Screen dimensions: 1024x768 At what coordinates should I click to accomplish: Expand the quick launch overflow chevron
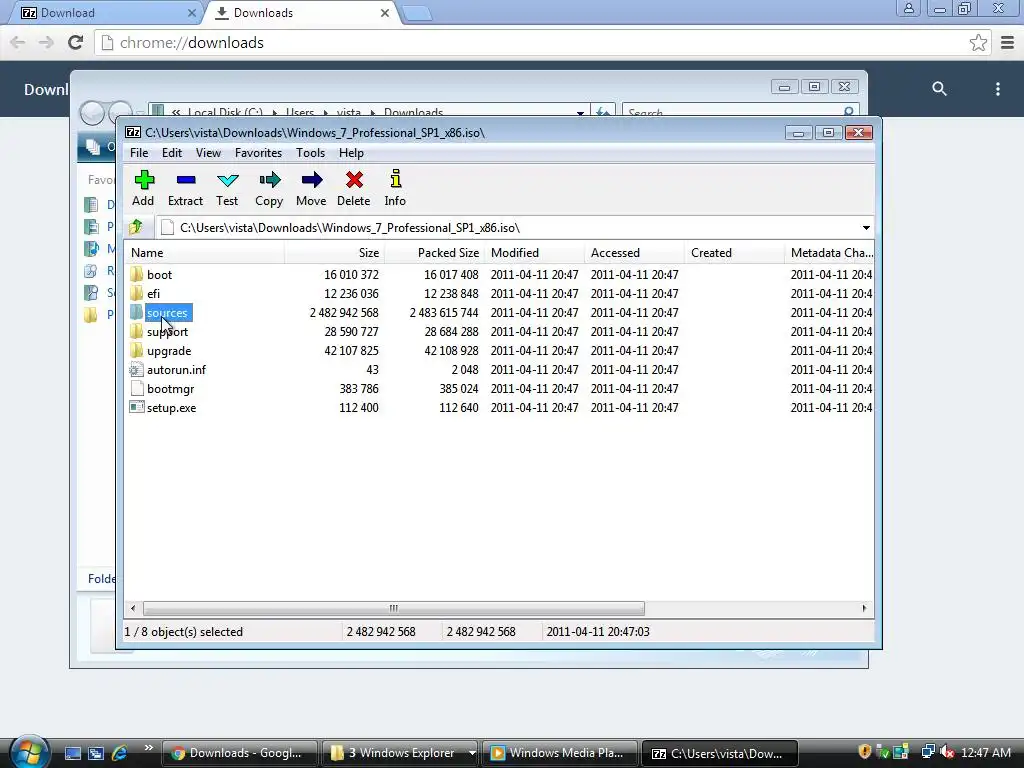tap(148, 748)
